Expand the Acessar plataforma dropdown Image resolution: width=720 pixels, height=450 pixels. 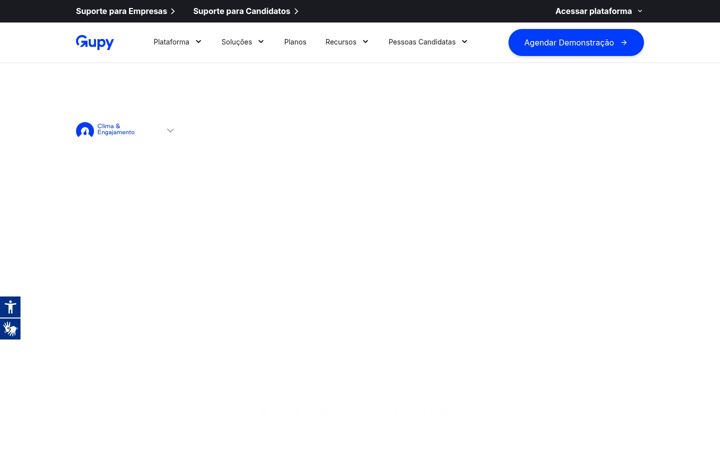click(x=599, y=11)
